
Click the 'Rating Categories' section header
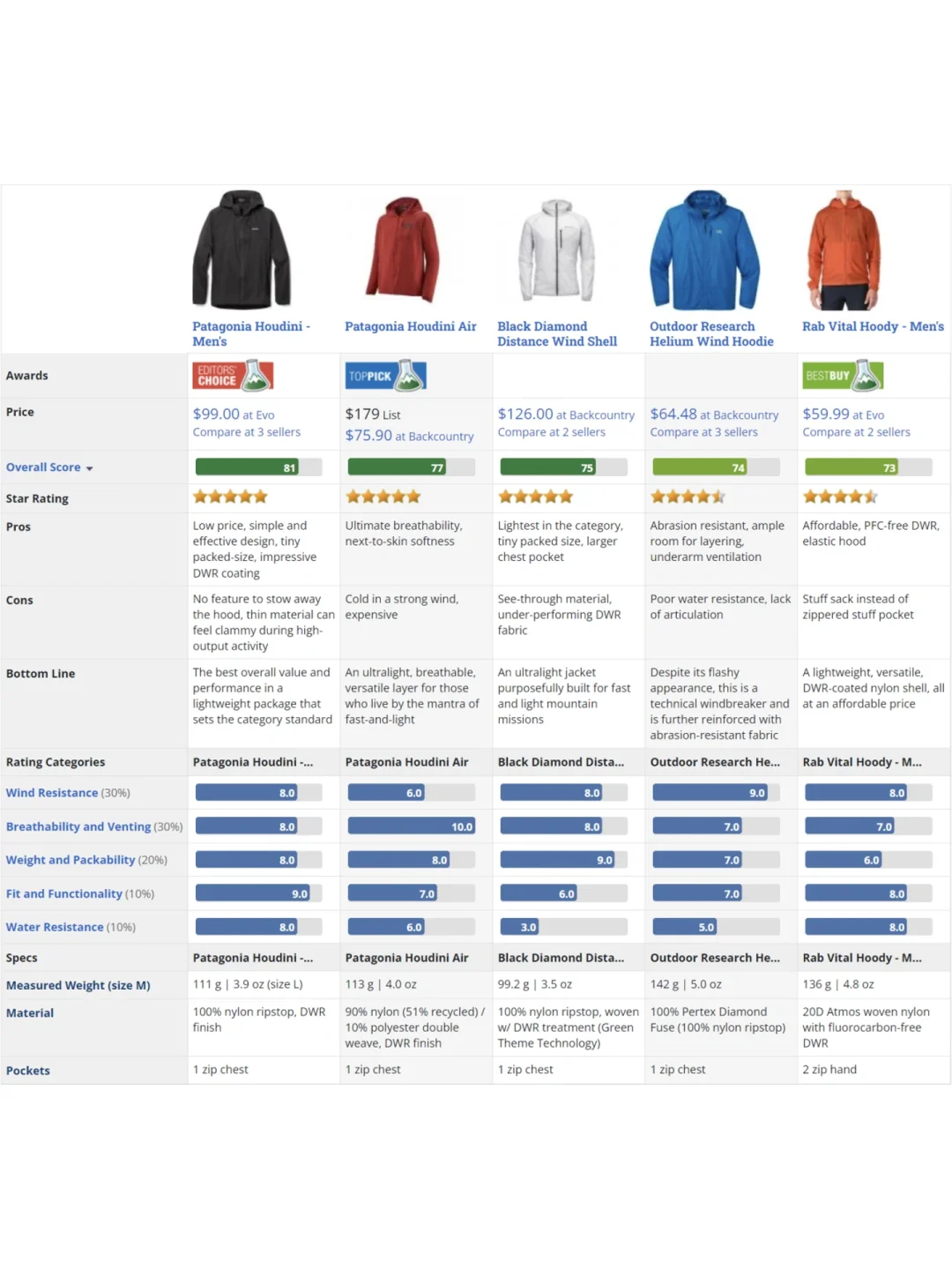pos(56,763)
